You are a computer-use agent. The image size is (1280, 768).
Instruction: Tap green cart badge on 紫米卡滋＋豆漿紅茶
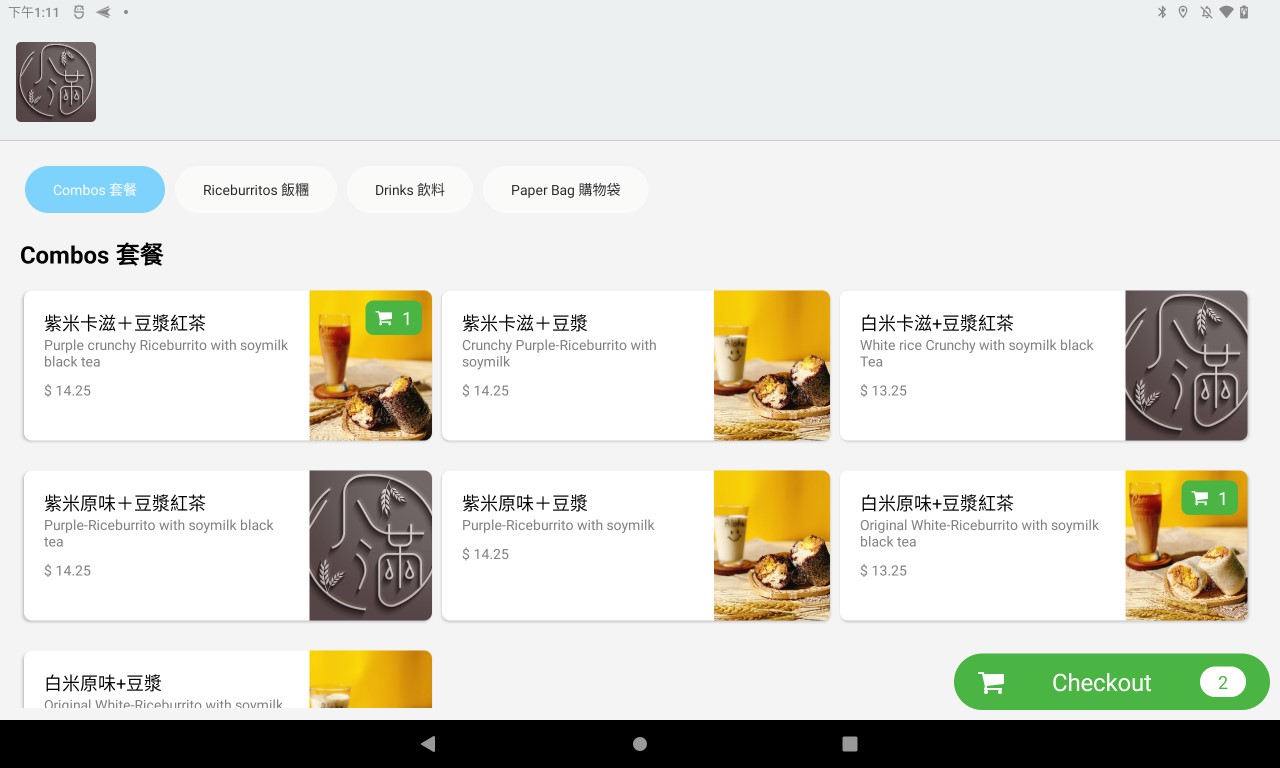(394, 318)
